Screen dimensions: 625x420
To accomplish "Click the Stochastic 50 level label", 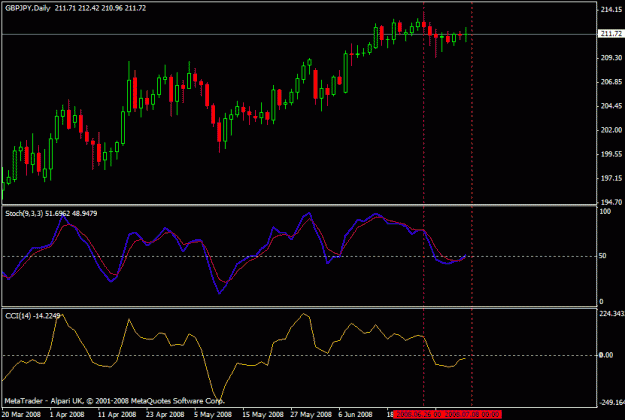I will (x=603, y=256).
